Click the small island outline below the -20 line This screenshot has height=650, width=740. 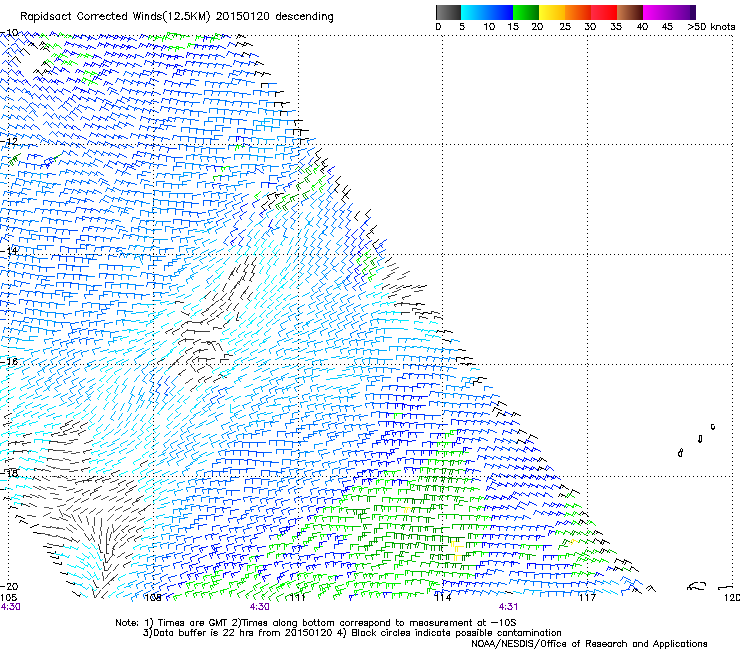click(697, 587)
